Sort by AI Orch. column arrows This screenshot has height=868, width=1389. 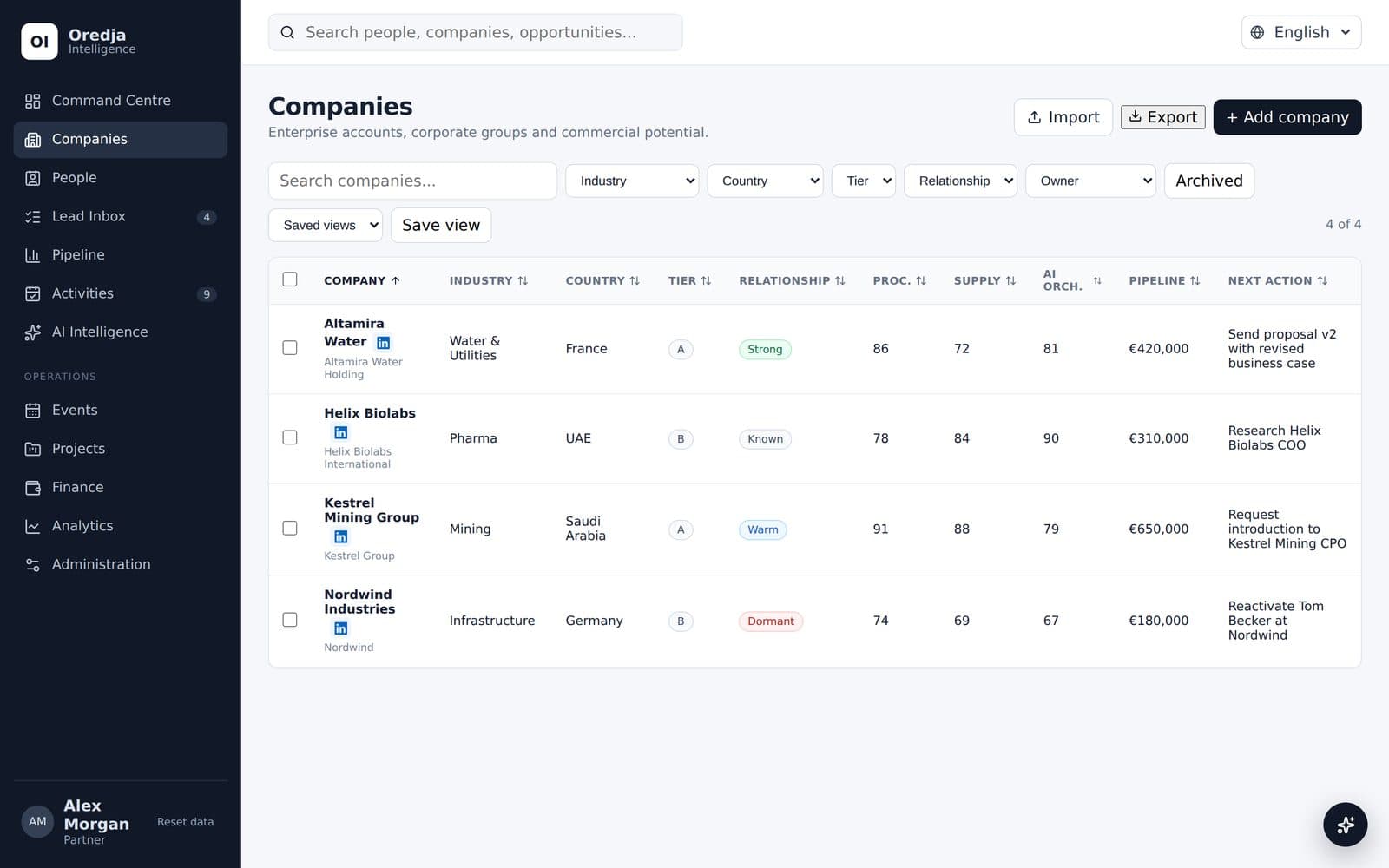[x=1097, y=280]
